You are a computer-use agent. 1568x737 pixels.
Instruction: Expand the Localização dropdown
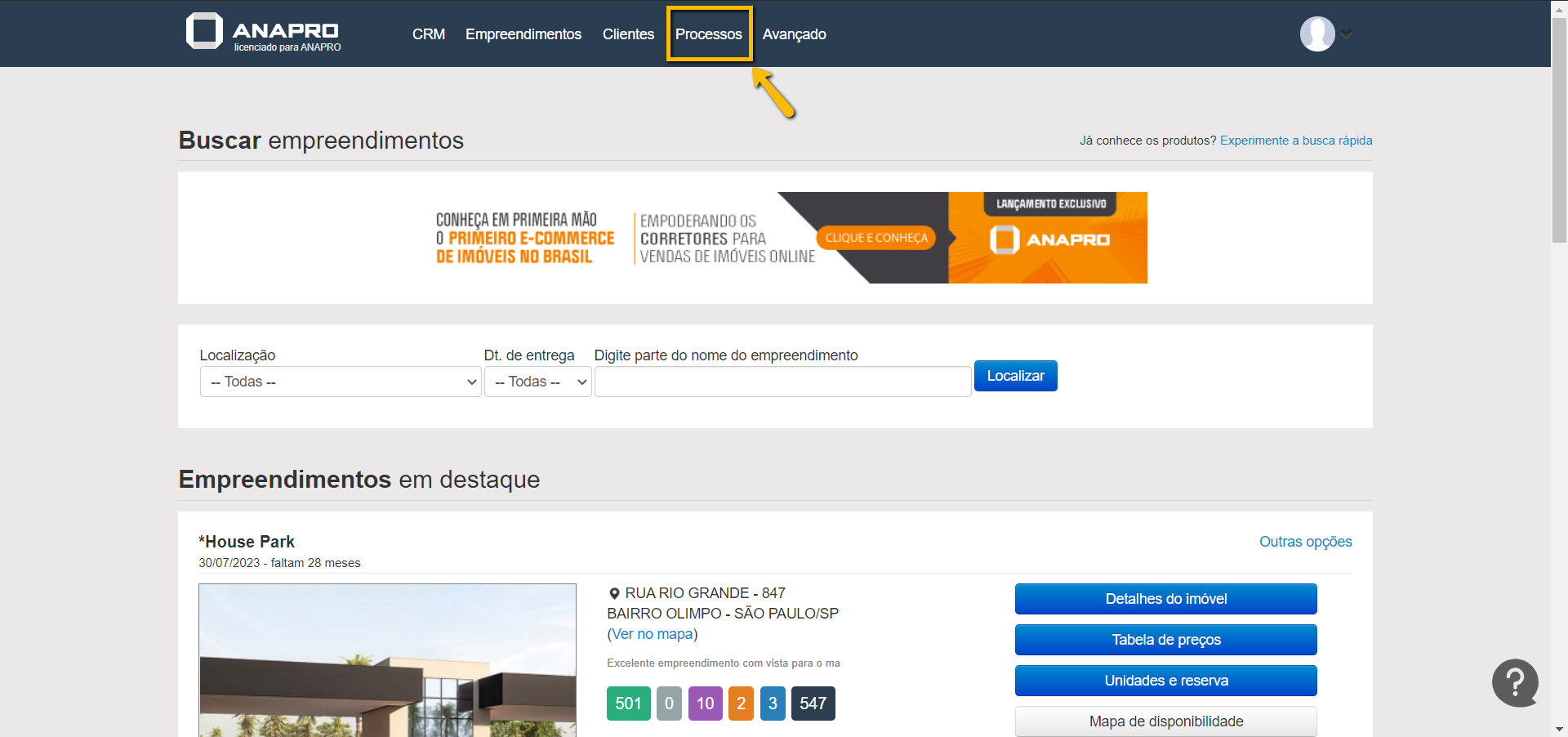[341, 382]
